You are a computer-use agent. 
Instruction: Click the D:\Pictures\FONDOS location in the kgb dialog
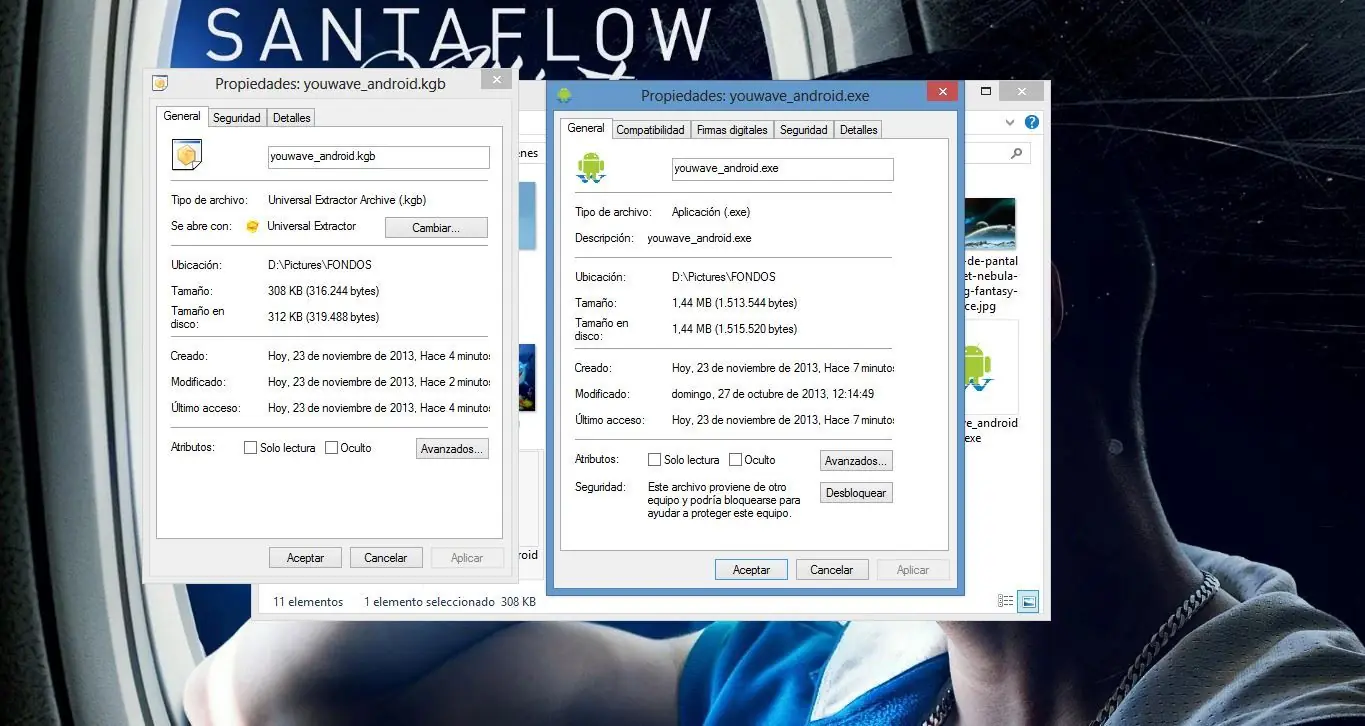[320, 265]
